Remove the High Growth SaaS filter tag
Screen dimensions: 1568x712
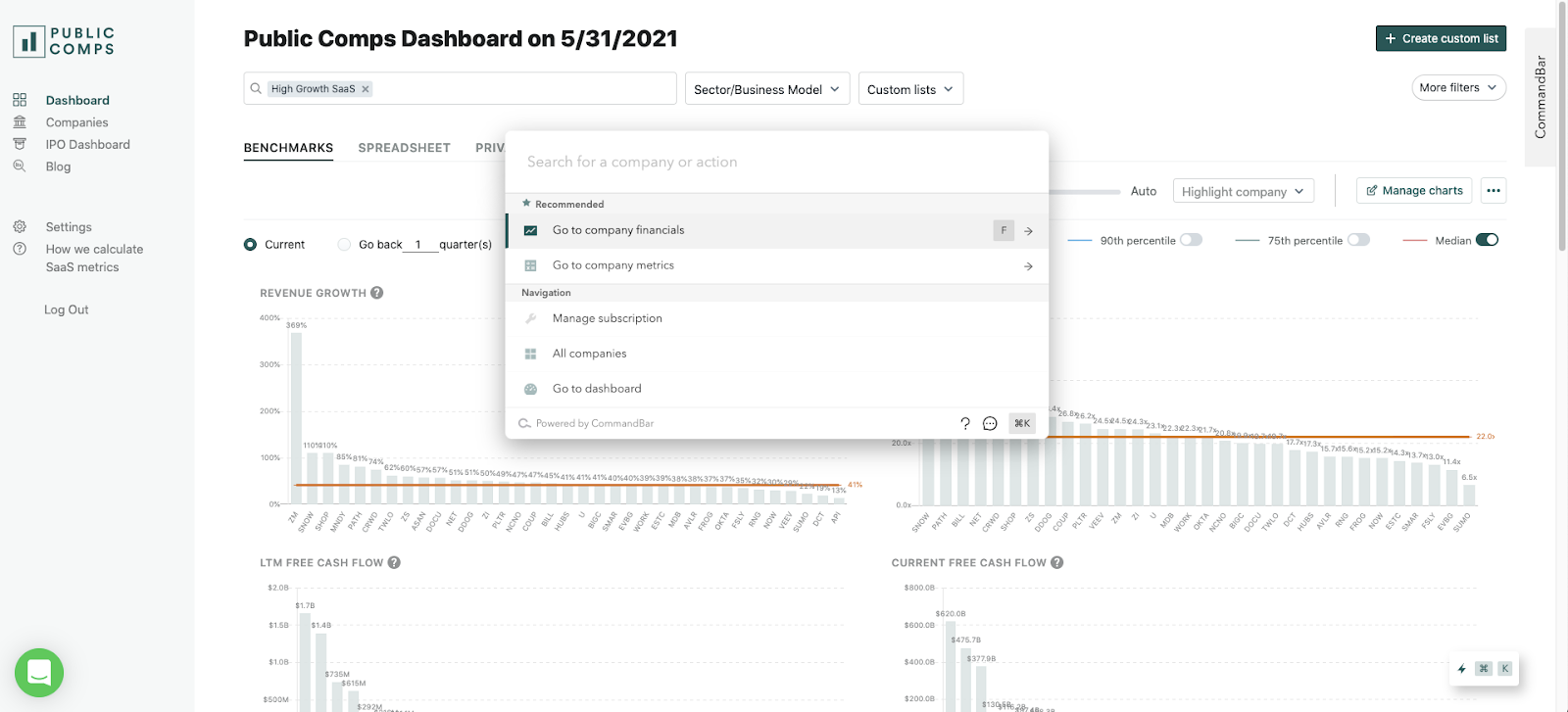click(x=366, y=89)
